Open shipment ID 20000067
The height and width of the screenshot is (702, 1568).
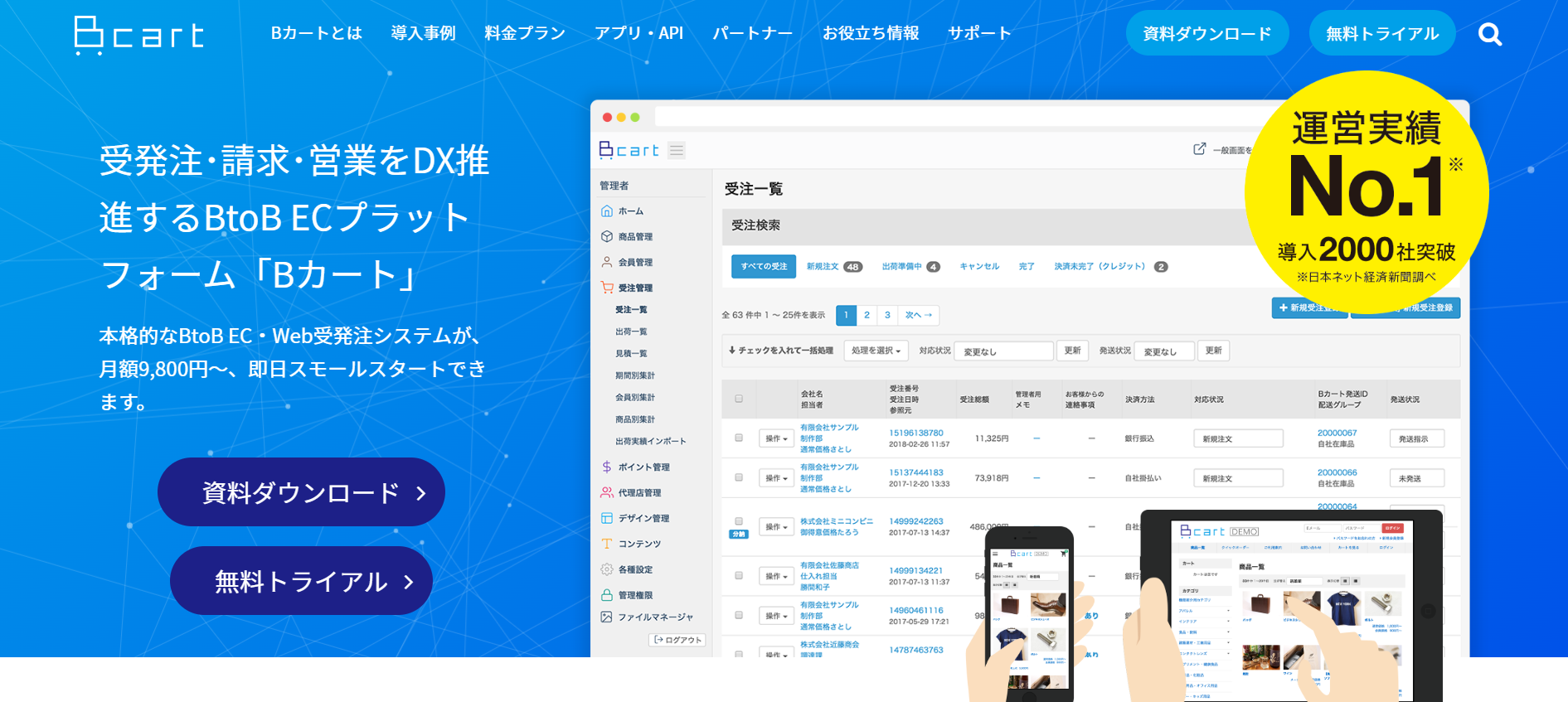click(1337, 433)
